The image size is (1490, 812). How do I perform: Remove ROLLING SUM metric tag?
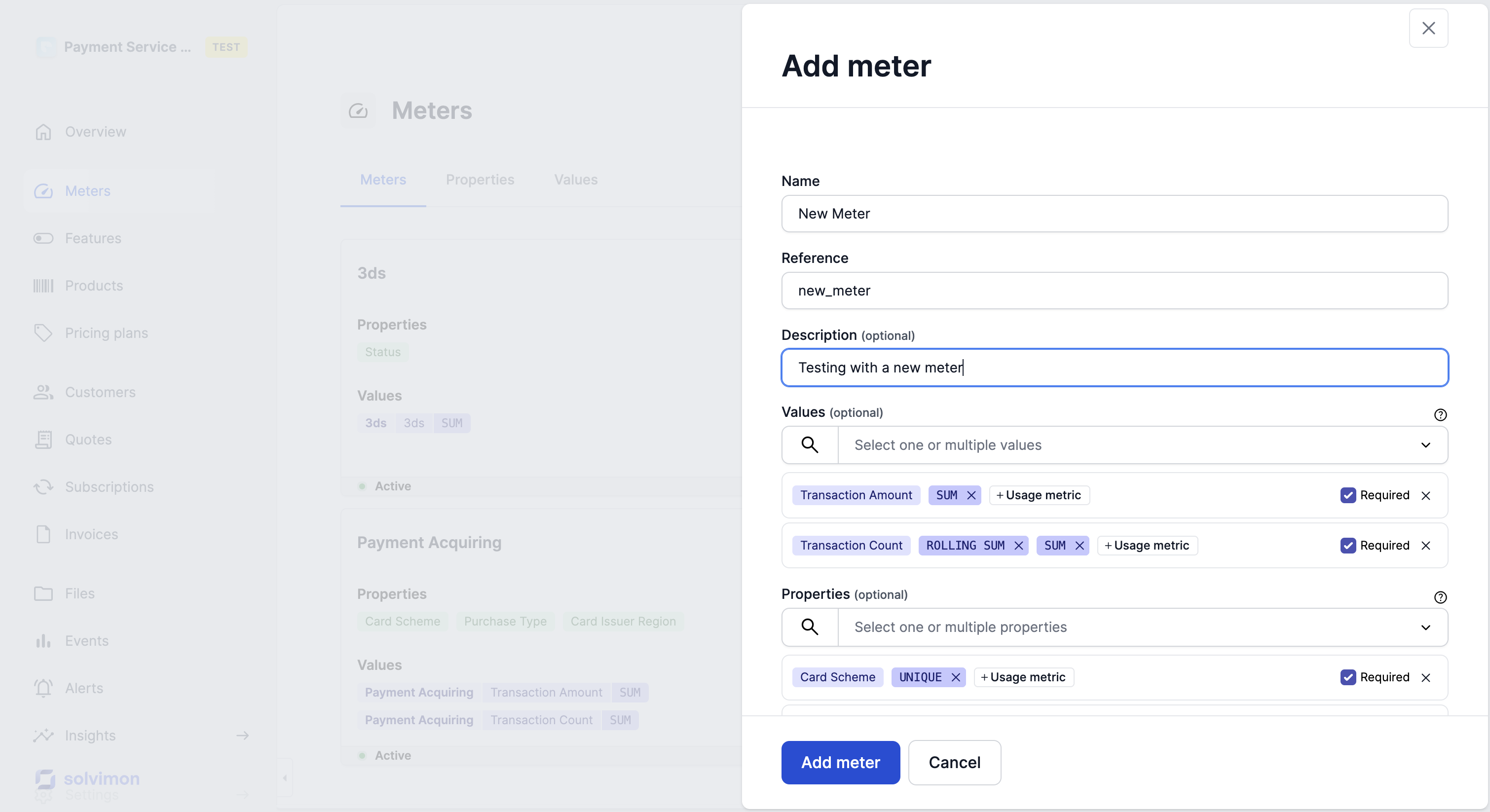click(1019, 546)
